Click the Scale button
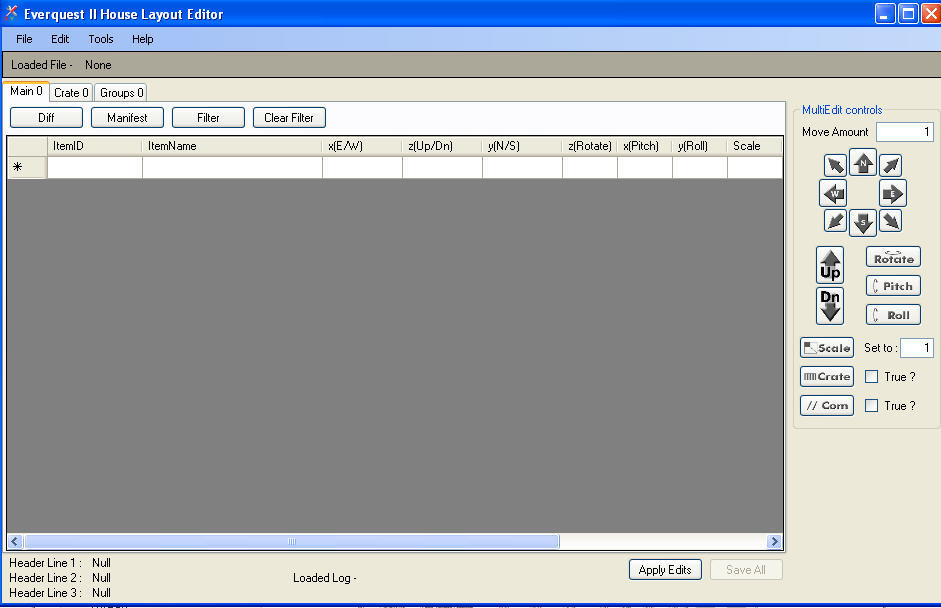The width and height of the screenshot is (941, 608). tap(826, 348)
